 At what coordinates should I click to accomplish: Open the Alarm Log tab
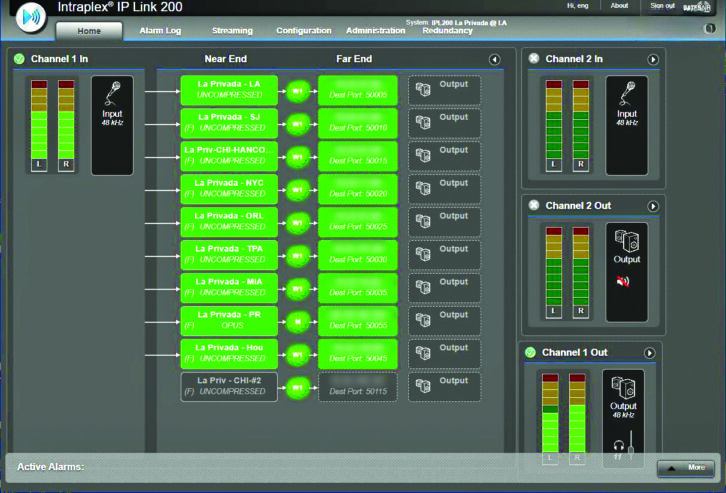160,31
